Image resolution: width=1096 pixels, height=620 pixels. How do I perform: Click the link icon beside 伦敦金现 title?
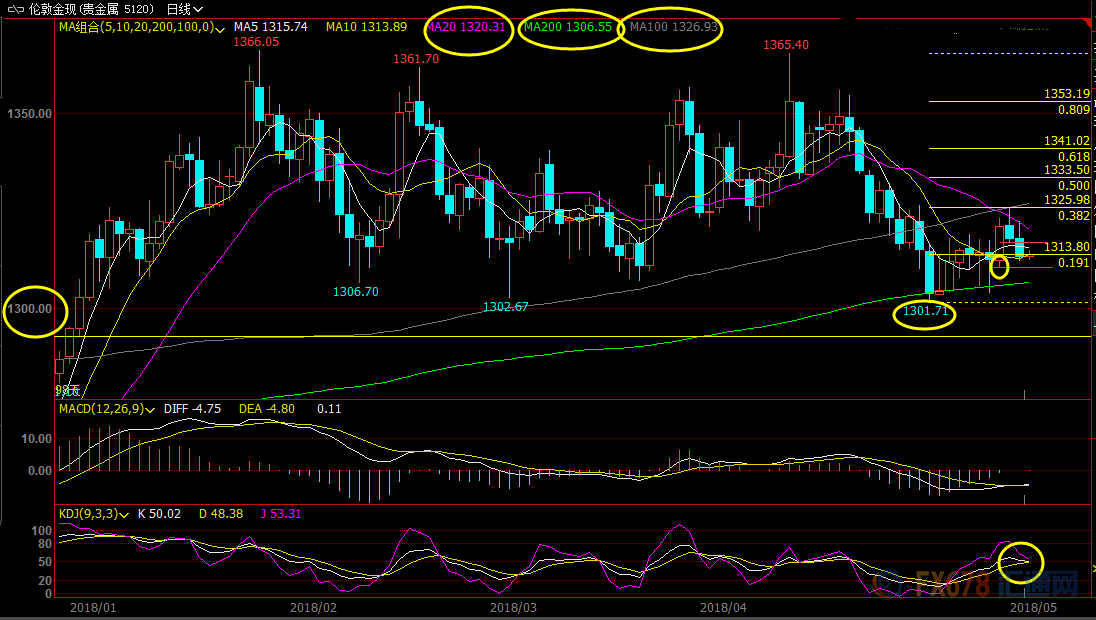(14, 8)
